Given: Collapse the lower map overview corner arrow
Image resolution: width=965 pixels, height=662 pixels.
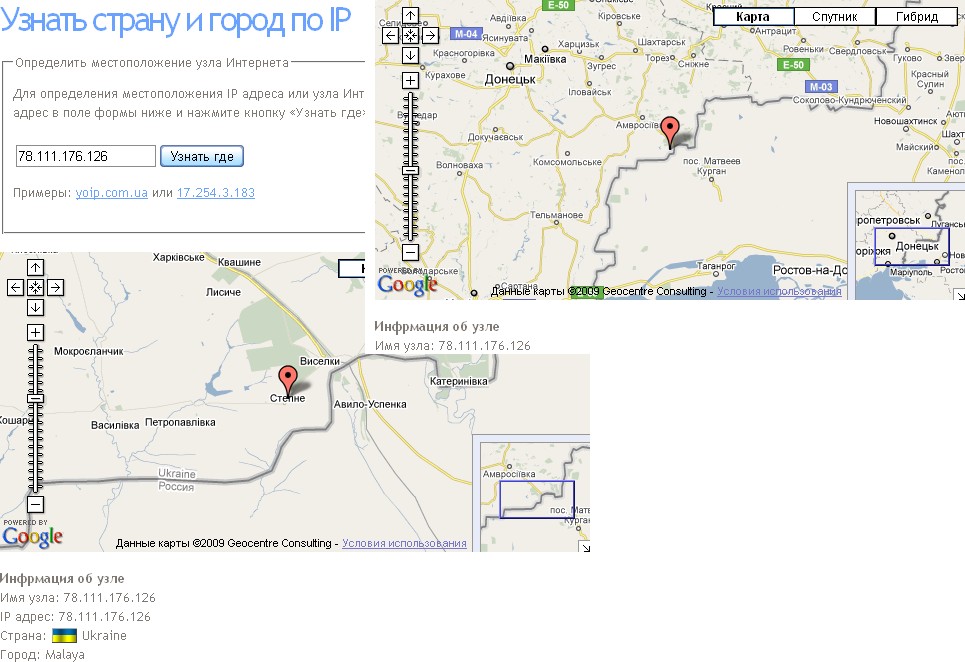Looking at the screenshot, I should tap(585, 547).
